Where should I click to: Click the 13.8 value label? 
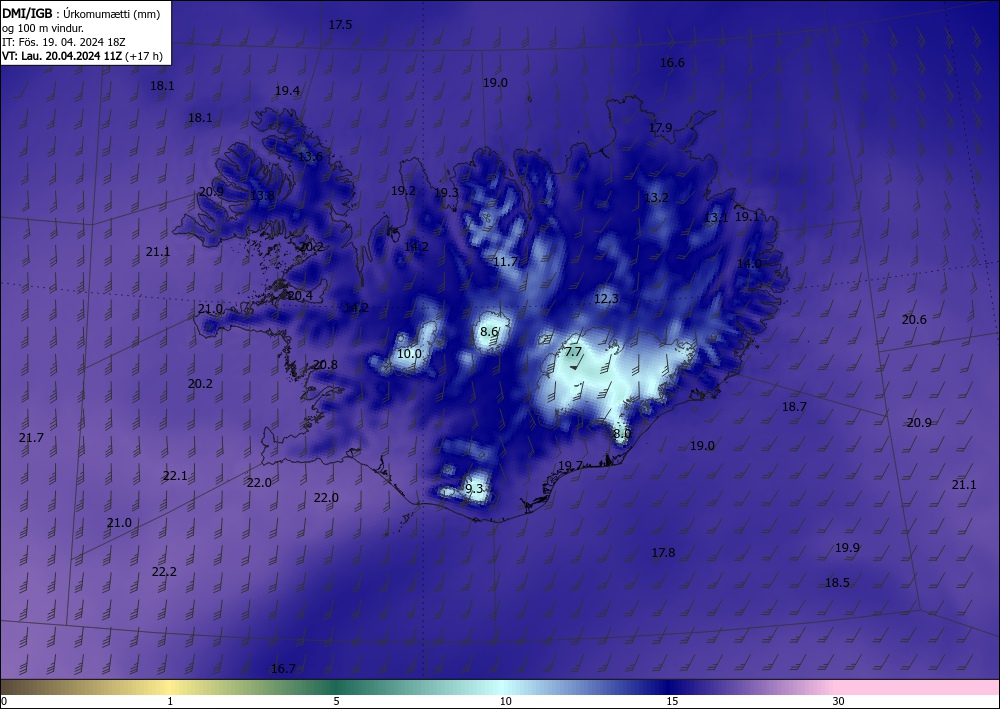tap(262, 195)
